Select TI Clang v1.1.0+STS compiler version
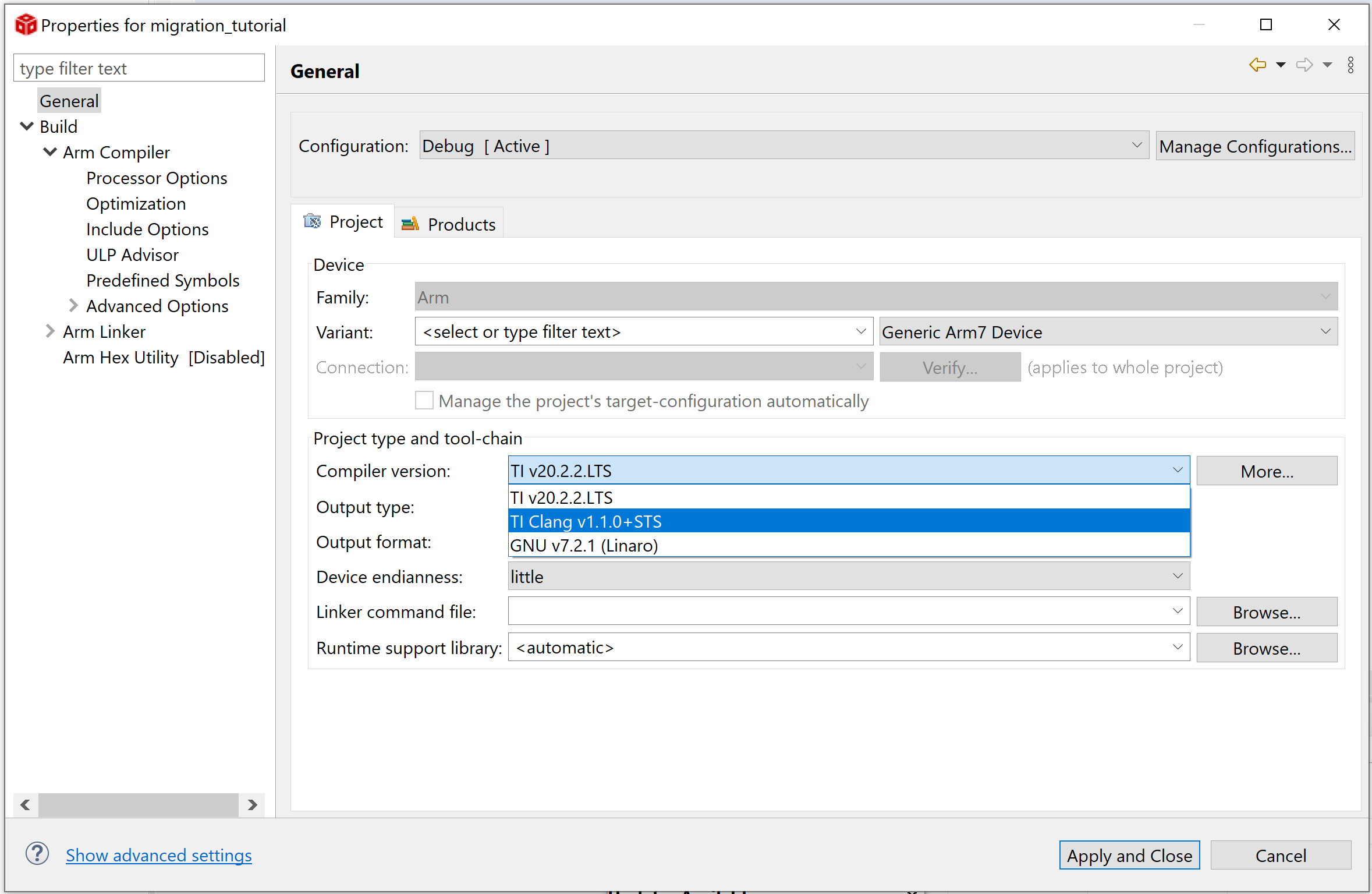 click(586, 521)
